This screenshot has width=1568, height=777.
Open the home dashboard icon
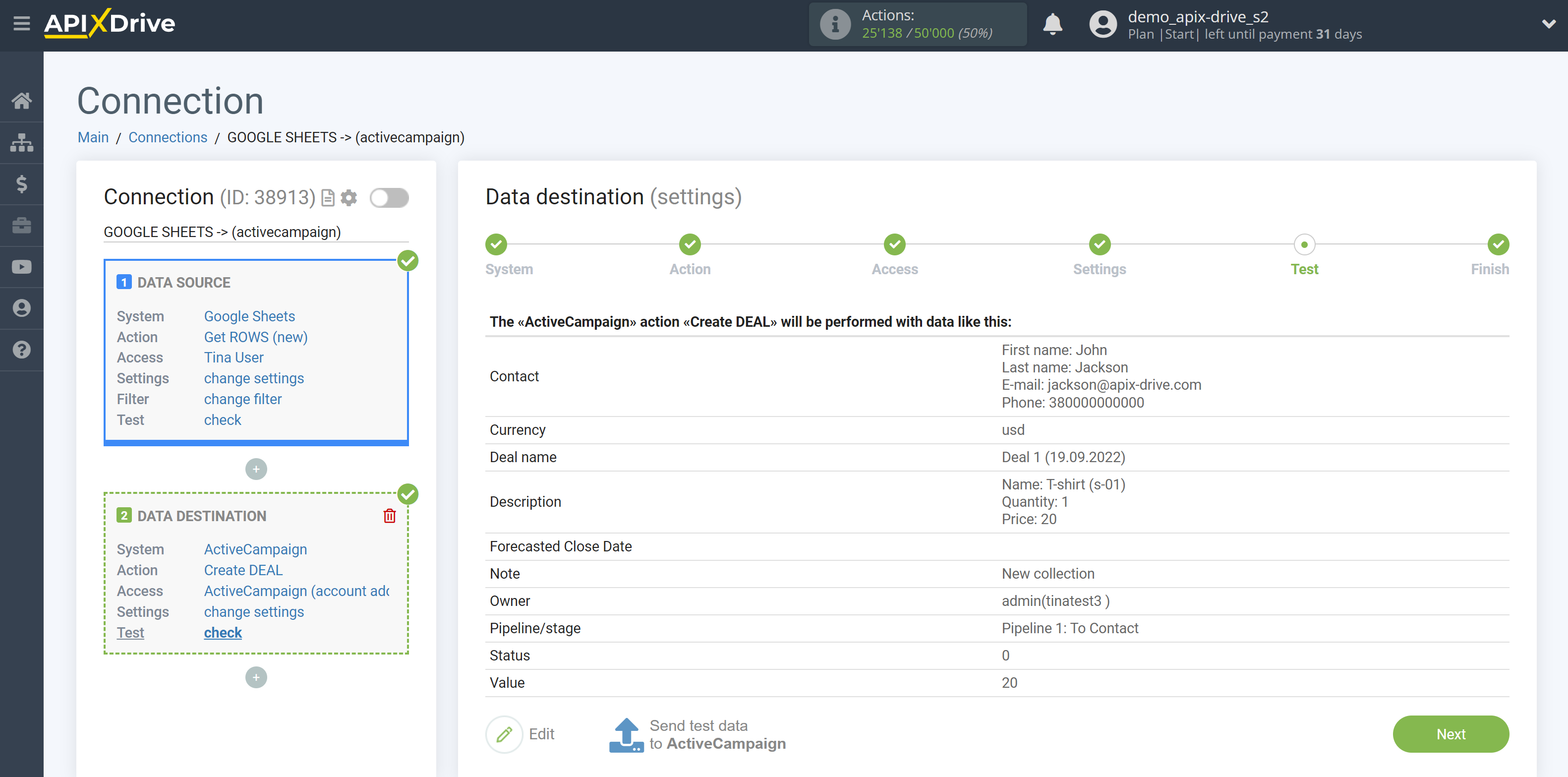[x=21, y=101]
